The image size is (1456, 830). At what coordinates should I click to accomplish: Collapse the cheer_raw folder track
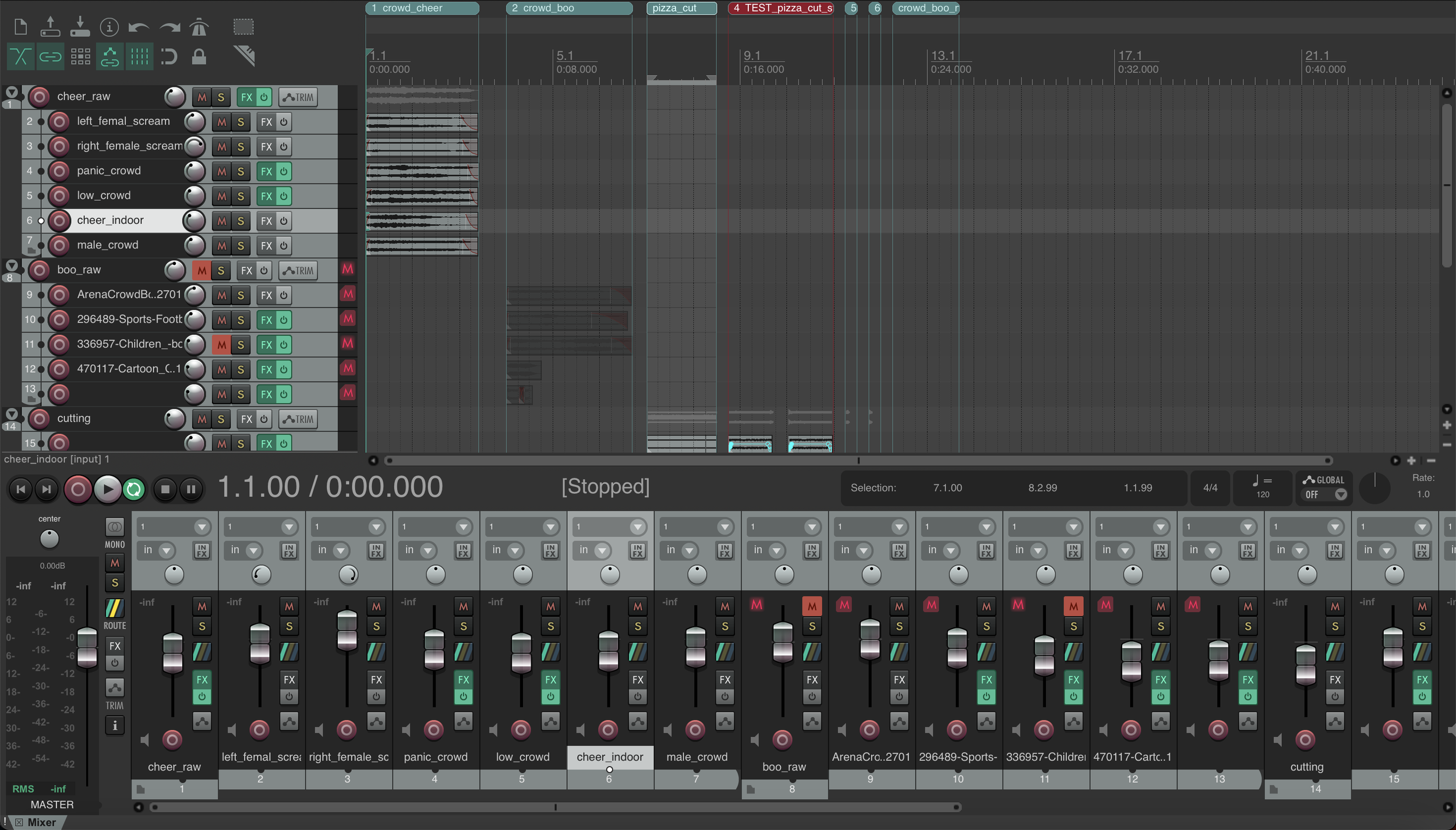click(12, 91)
